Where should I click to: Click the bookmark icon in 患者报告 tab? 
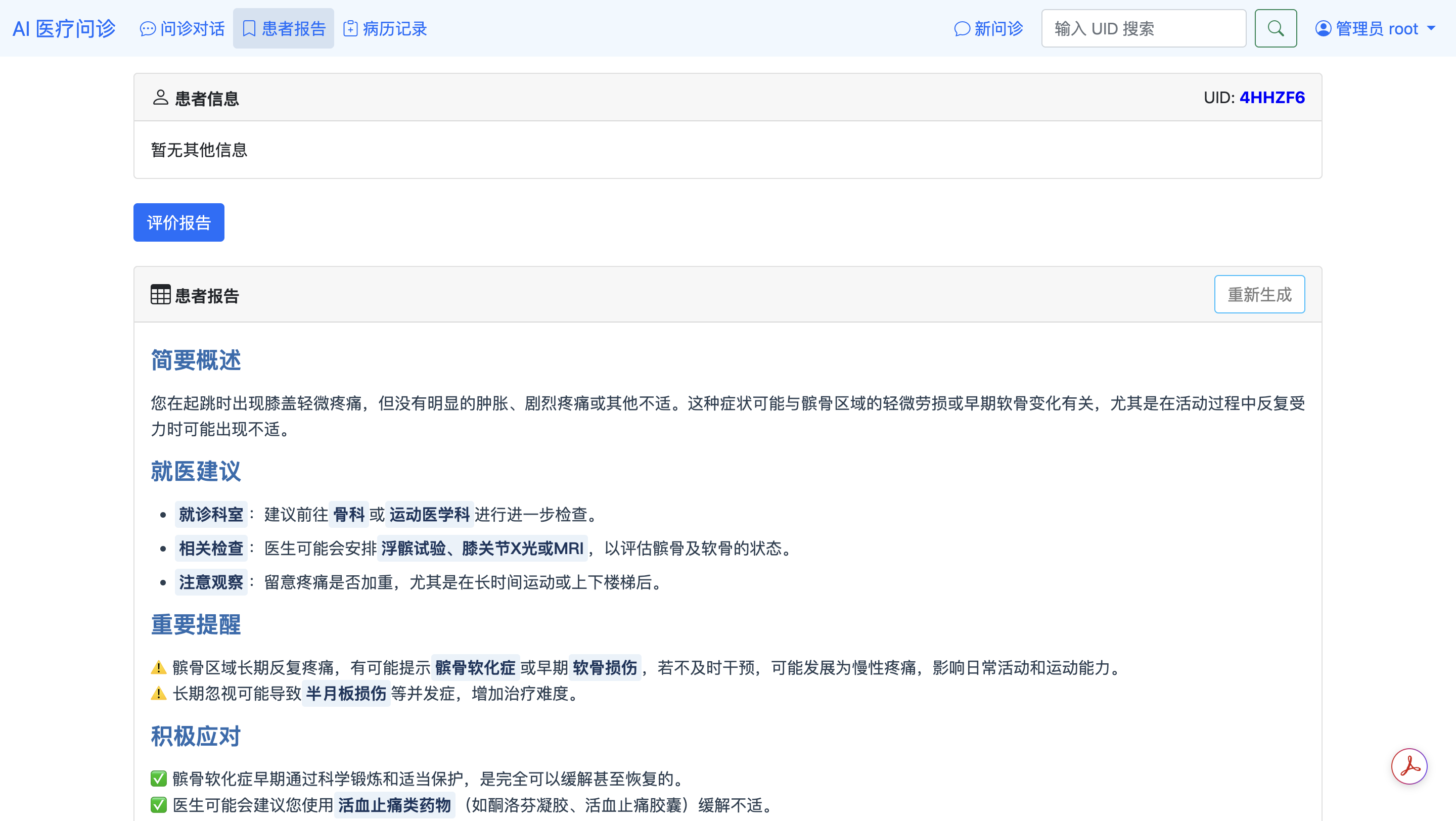click(x=249, y=29)
